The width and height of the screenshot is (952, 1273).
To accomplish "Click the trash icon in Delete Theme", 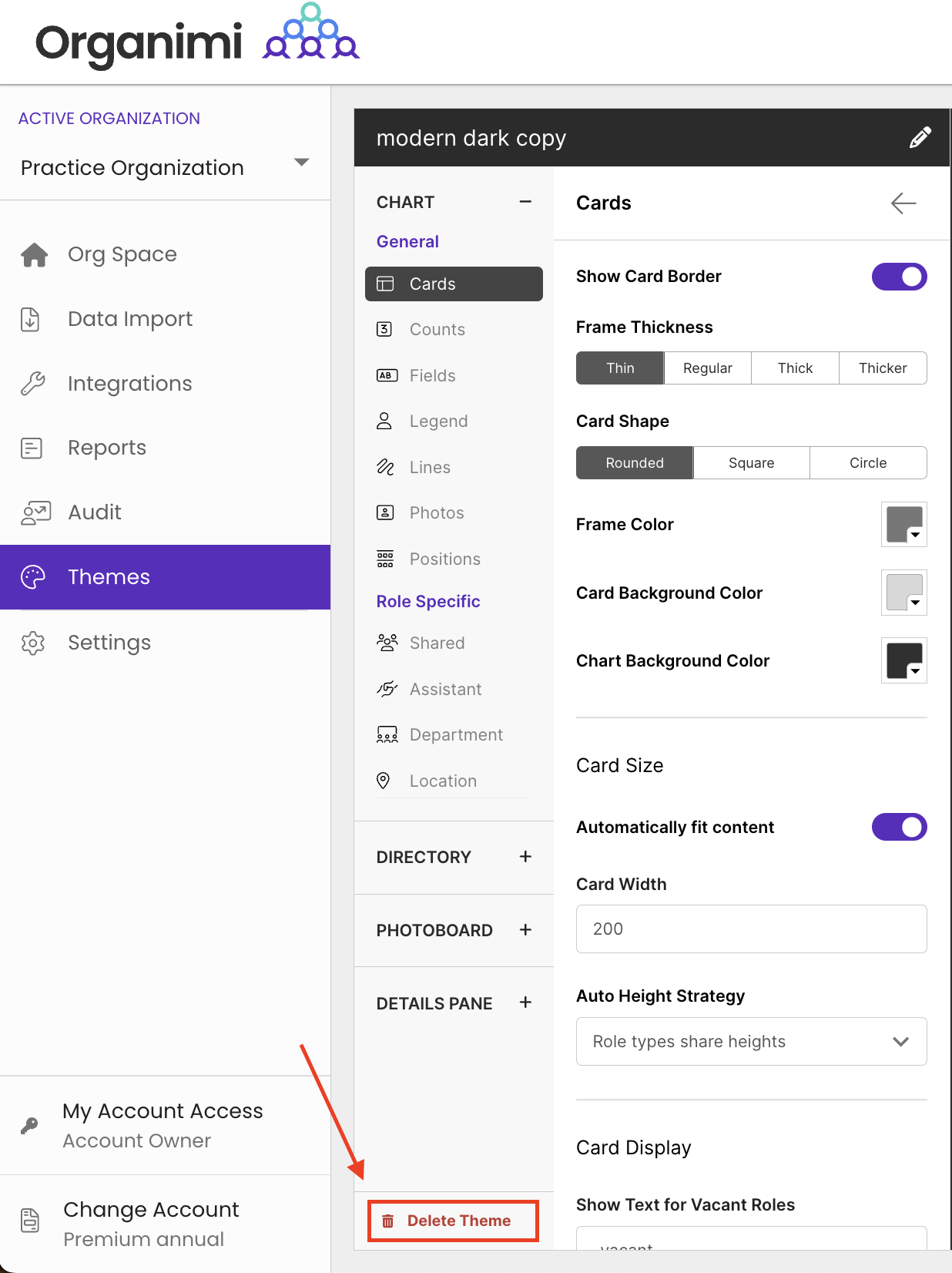I will (388, 1221).
